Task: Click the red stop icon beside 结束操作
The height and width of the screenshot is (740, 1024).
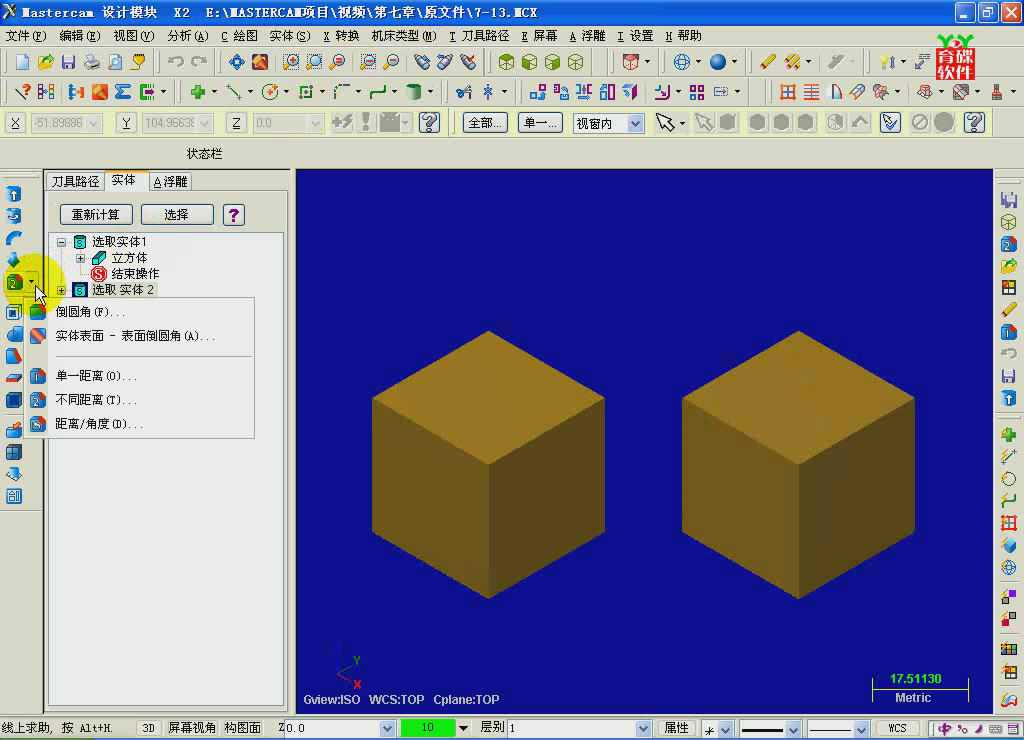Action: point(99,274)
